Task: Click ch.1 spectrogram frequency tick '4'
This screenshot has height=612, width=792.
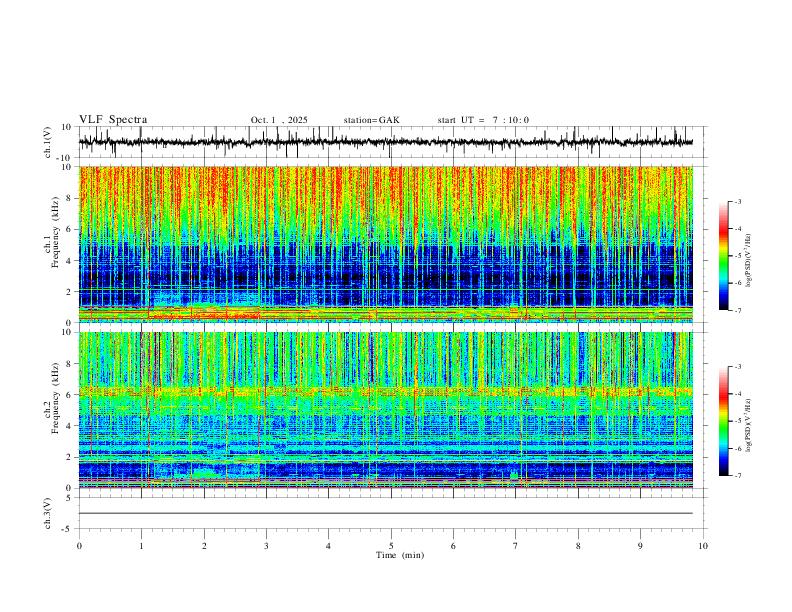Action: (70, 261)
